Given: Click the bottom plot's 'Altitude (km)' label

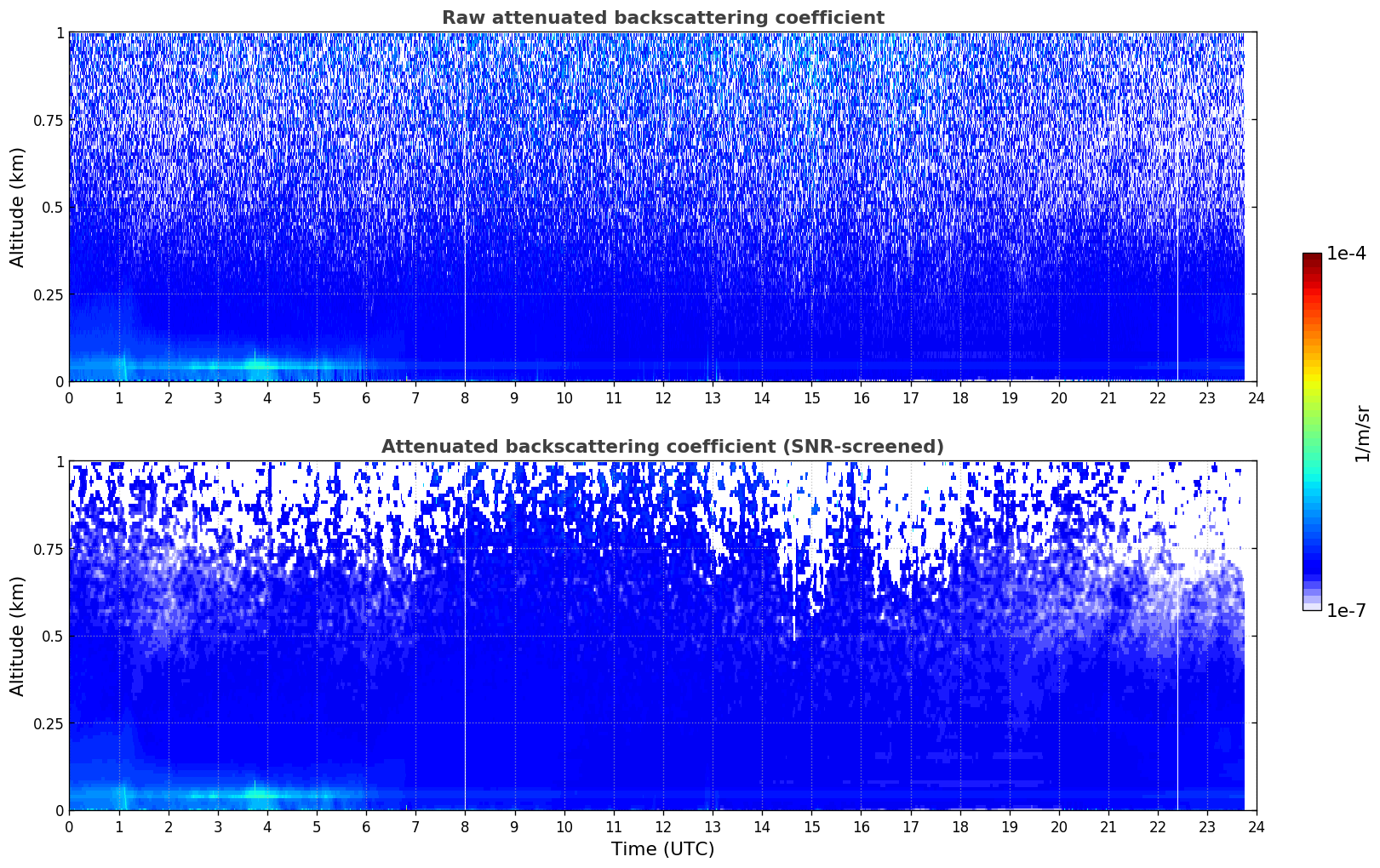Looking at the screenshot, I should tap(18, 636).
